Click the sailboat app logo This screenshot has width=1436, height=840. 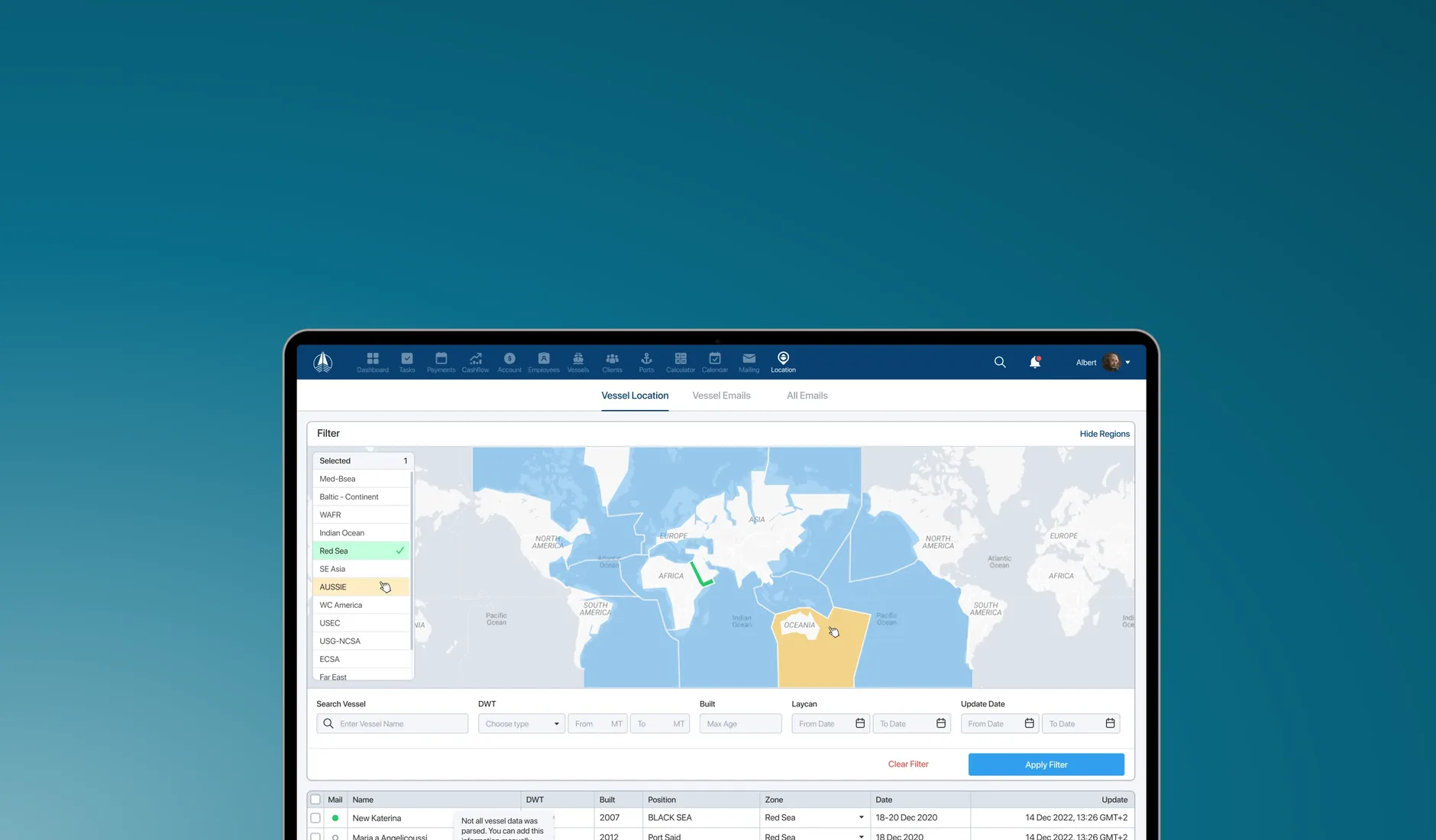pos(323,362)
